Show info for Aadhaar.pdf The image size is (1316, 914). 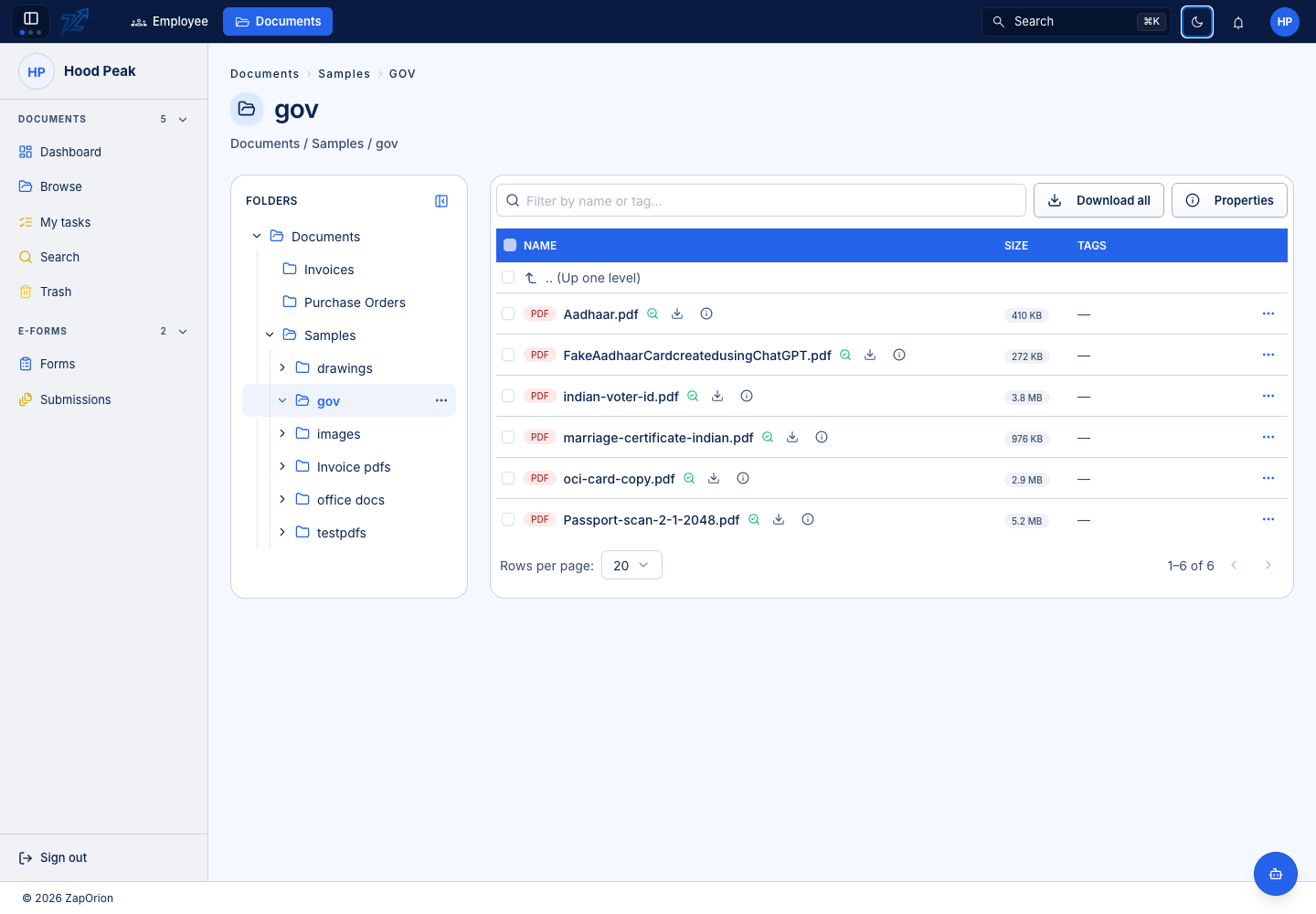click(x=706, y=314)
